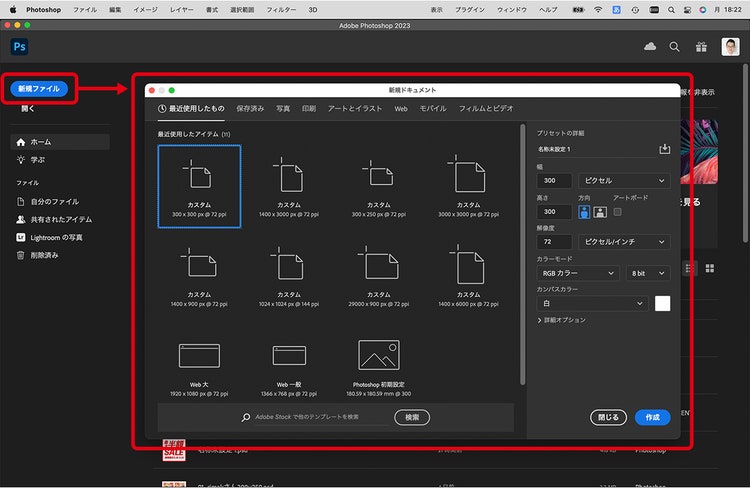Click the search magnifier in Photoshop header
Image resolution: width=750 pixels, height=488 pixels.
pyautogui.click(x=674, y=47)
